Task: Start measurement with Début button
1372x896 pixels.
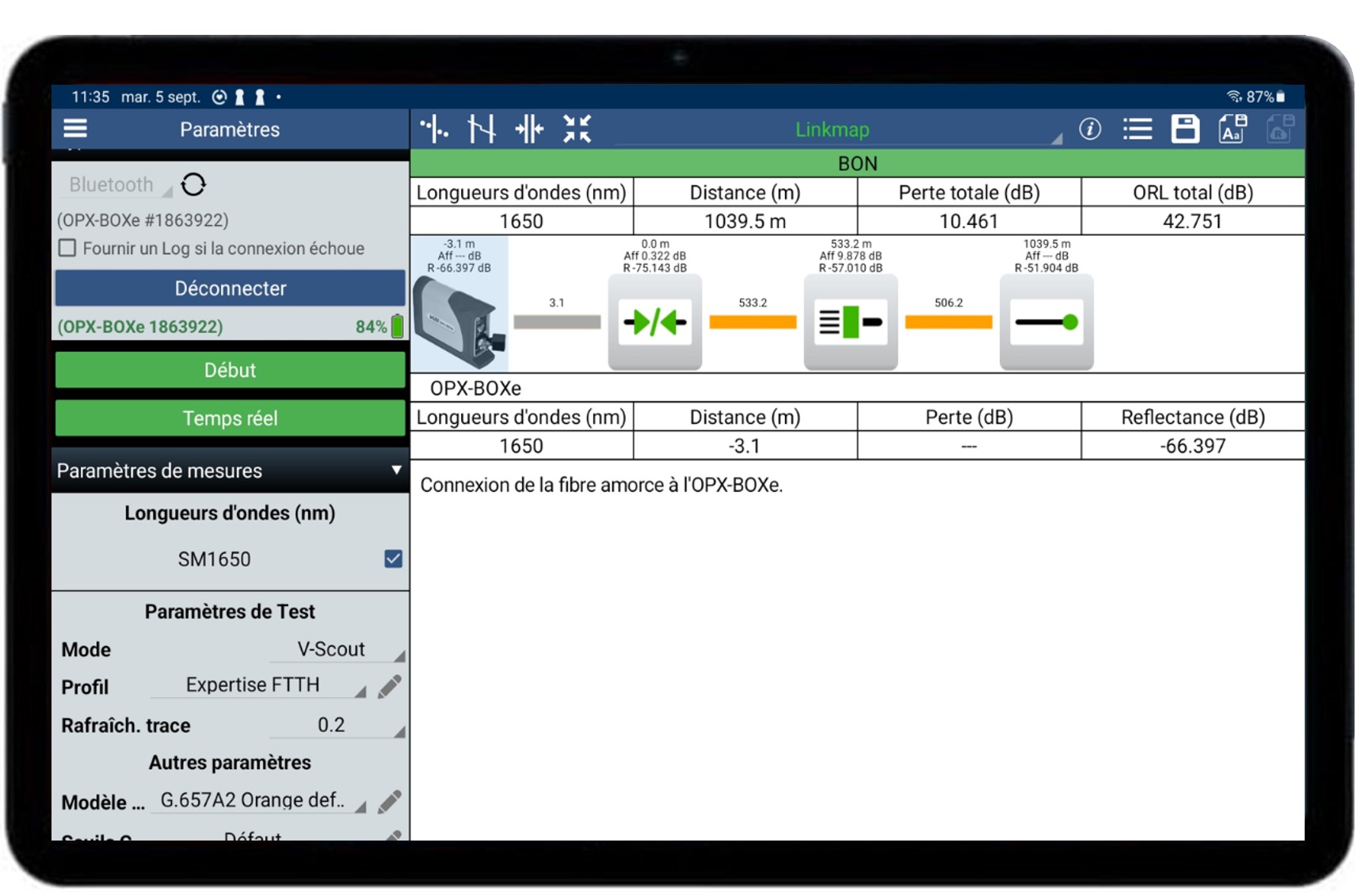Action: coord(230,370)
